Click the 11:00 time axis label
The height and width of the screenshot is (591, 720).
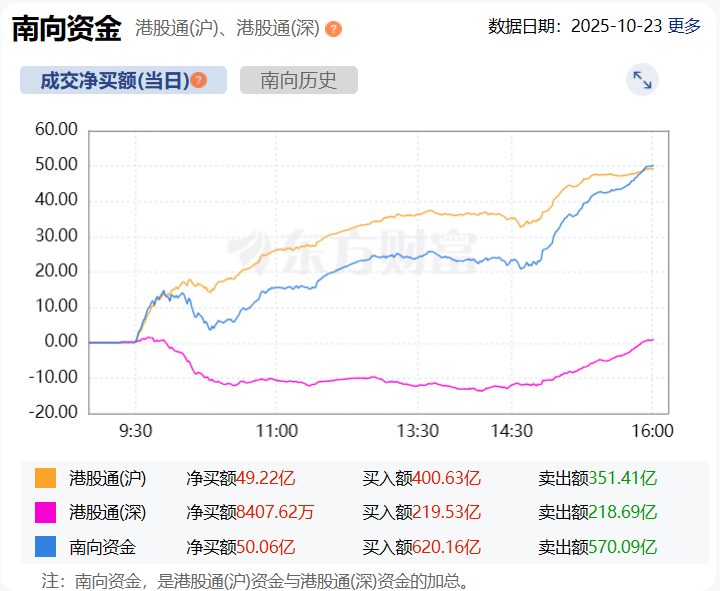[277, 431]
